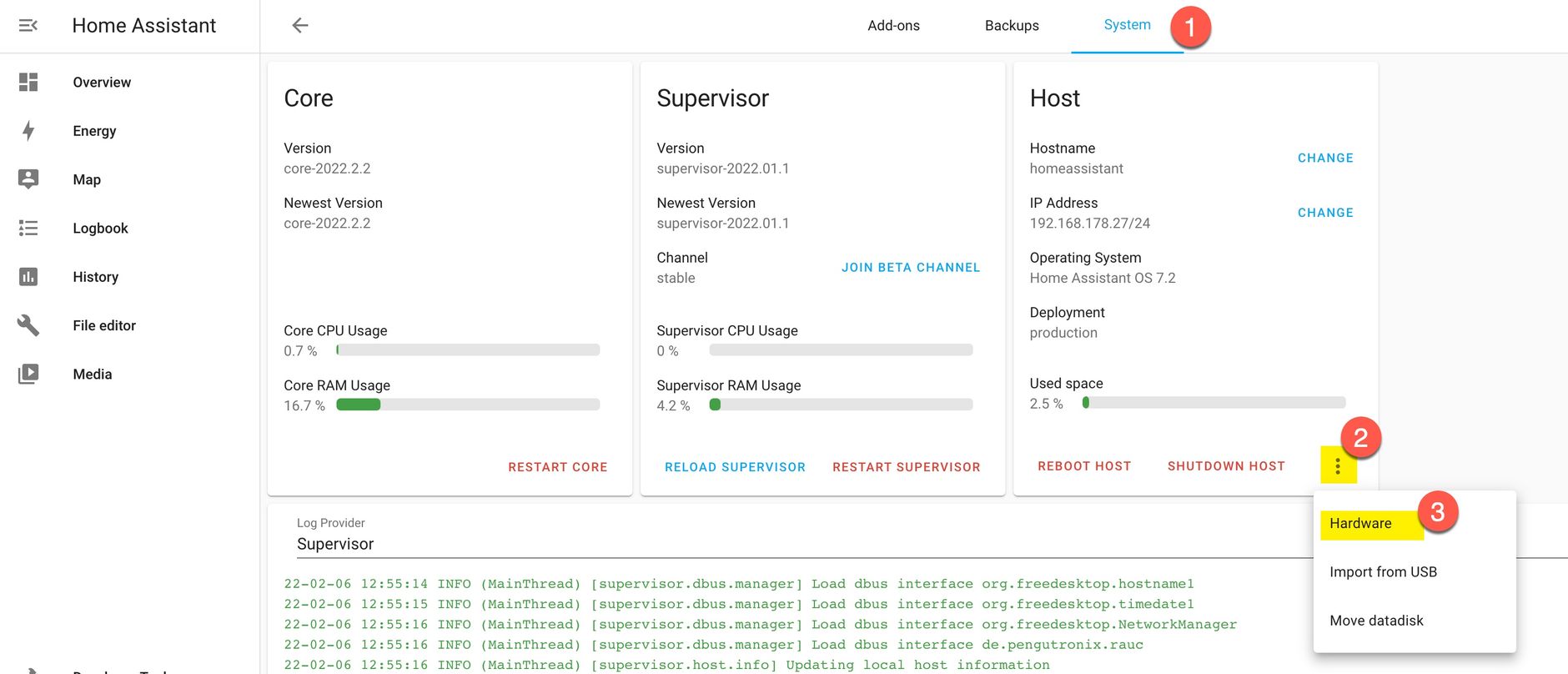Click CHANGE next to Hostname
The image size is (1568, 674).
click(1325, 158)
